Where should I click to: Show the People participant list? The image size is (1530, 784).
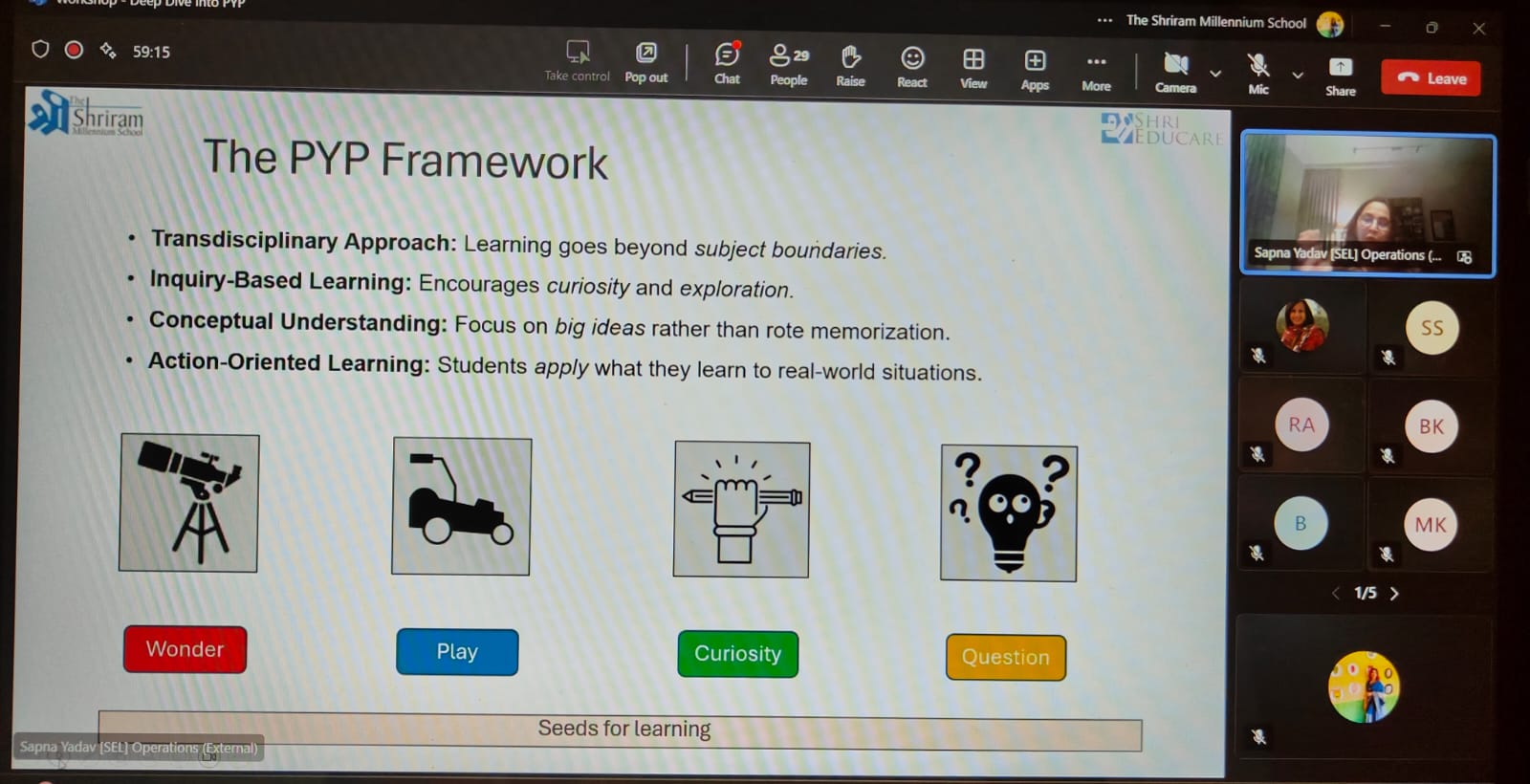coord(788,64)
